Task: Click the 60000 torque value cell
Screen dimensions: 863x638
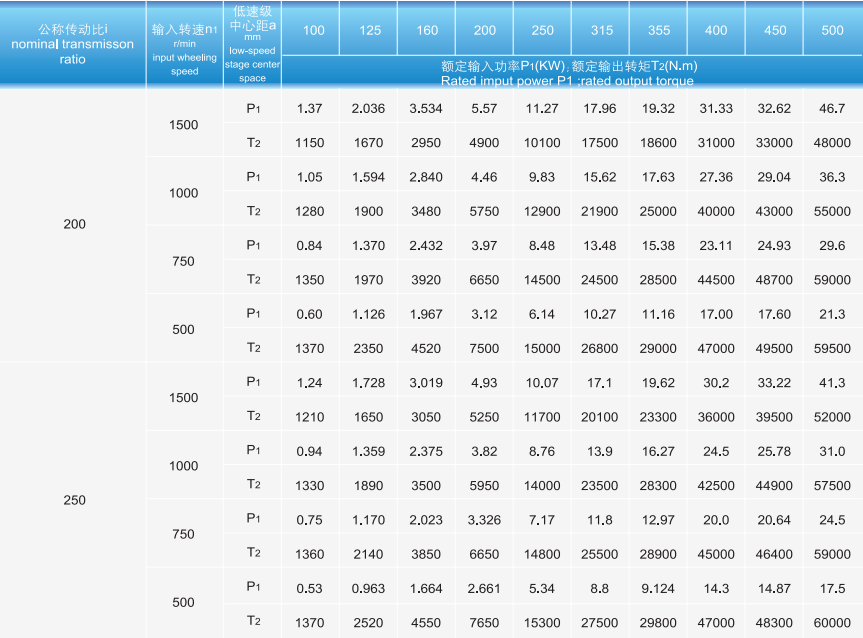Action: (832, 623)
